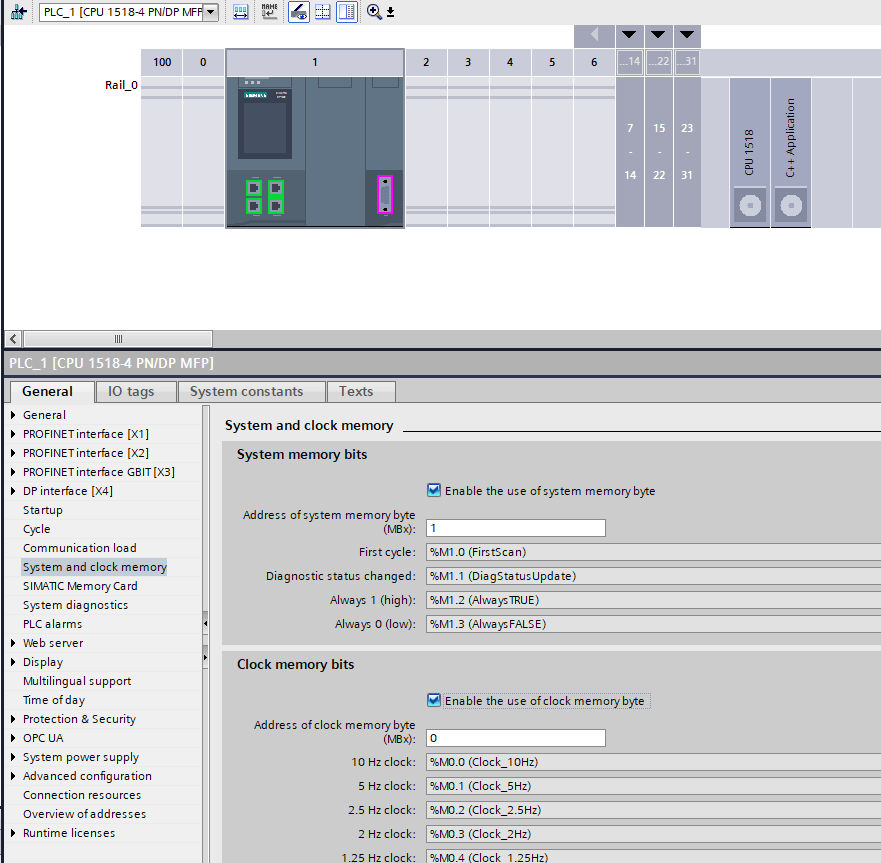881x863 pixels.
Task: Expand the collapsed slots 23-31 arrow
Action: tap(687, 35)
